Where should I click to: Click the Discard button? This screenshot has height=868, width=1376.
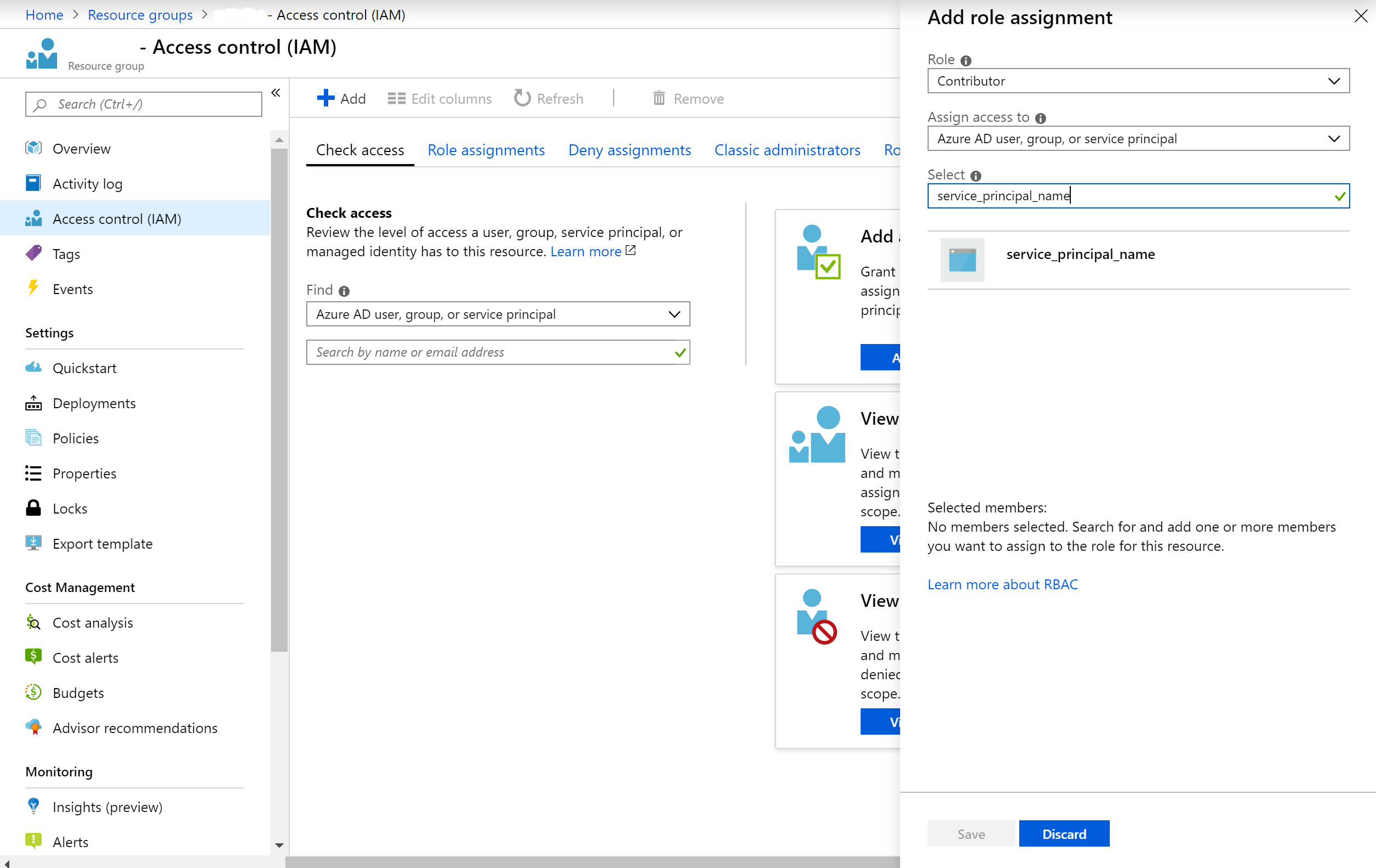pyautogui.click(x=1064, y=834)
